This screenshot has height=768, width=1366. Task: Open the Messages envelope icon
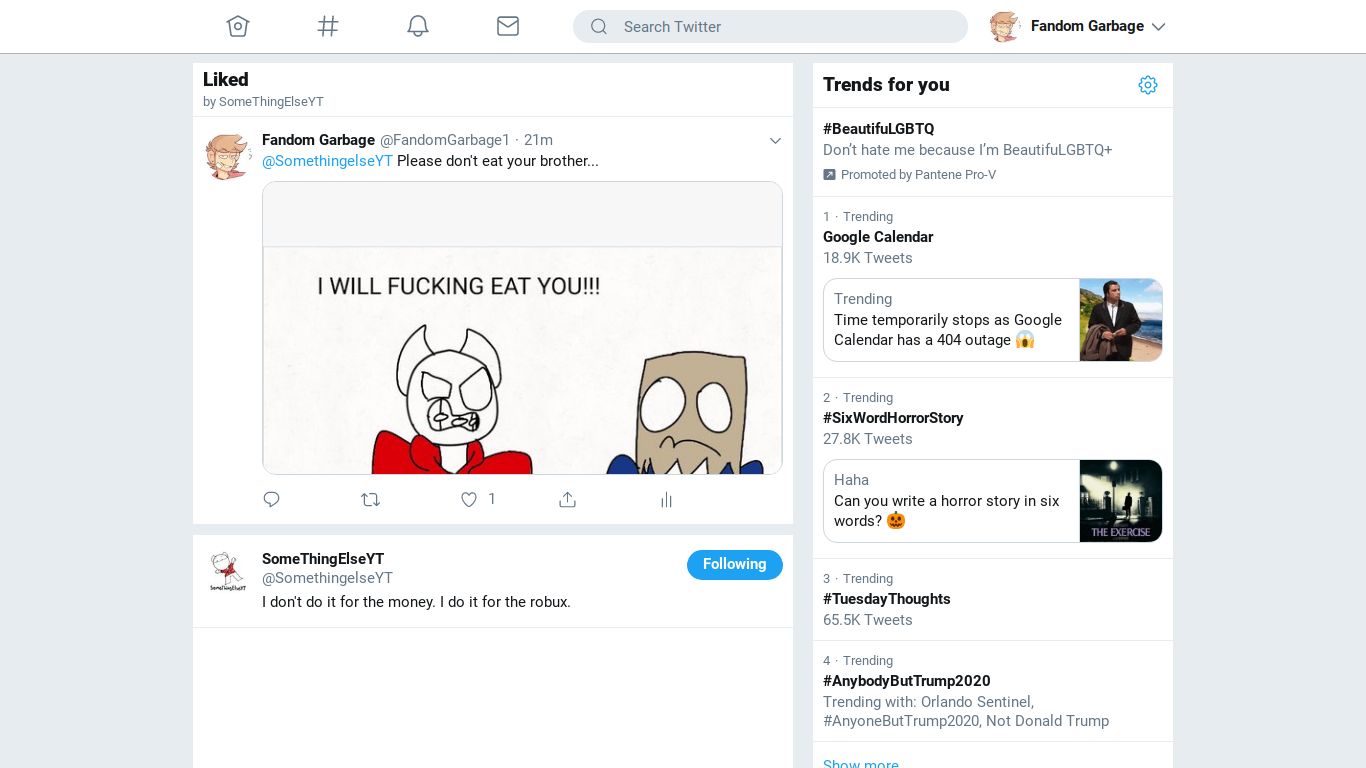(508, 27)
